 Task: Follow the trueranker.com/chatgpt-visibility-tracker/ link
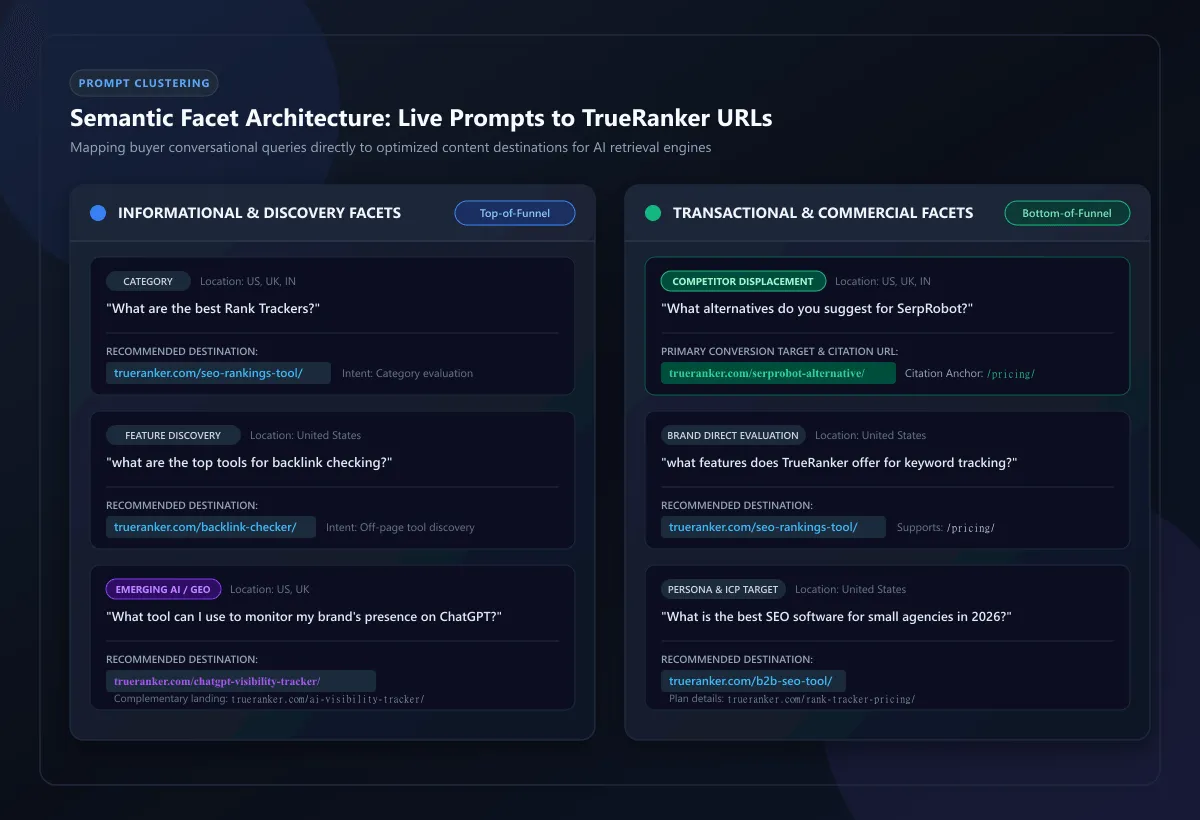241,681
